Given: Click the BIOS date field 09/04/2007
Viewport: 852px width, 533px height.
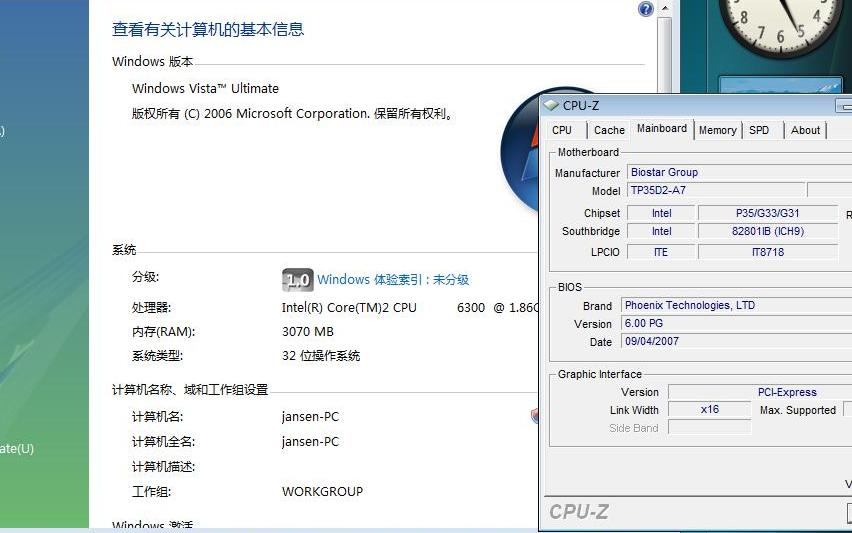Looking at the screenshot, I should (735, 341).
